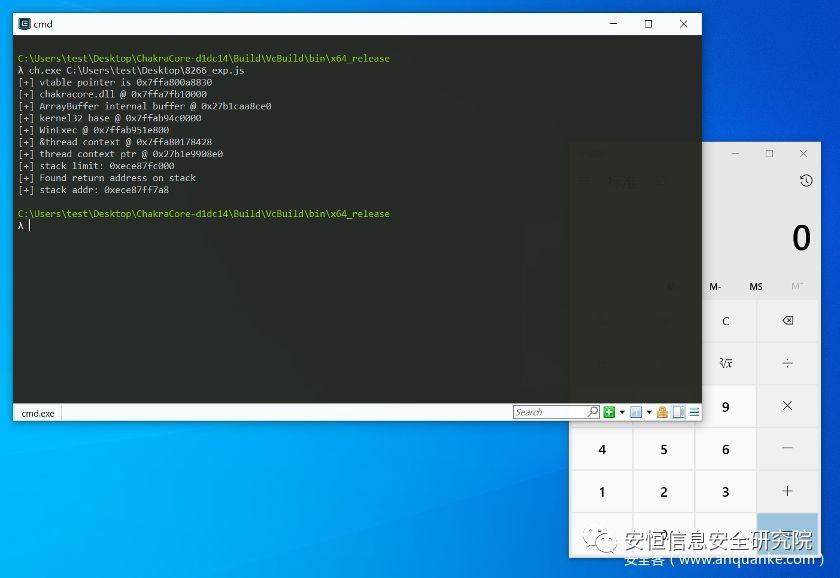This screenshot has height=578, width=840.
Task: Click the square root button
Action: 725,363
